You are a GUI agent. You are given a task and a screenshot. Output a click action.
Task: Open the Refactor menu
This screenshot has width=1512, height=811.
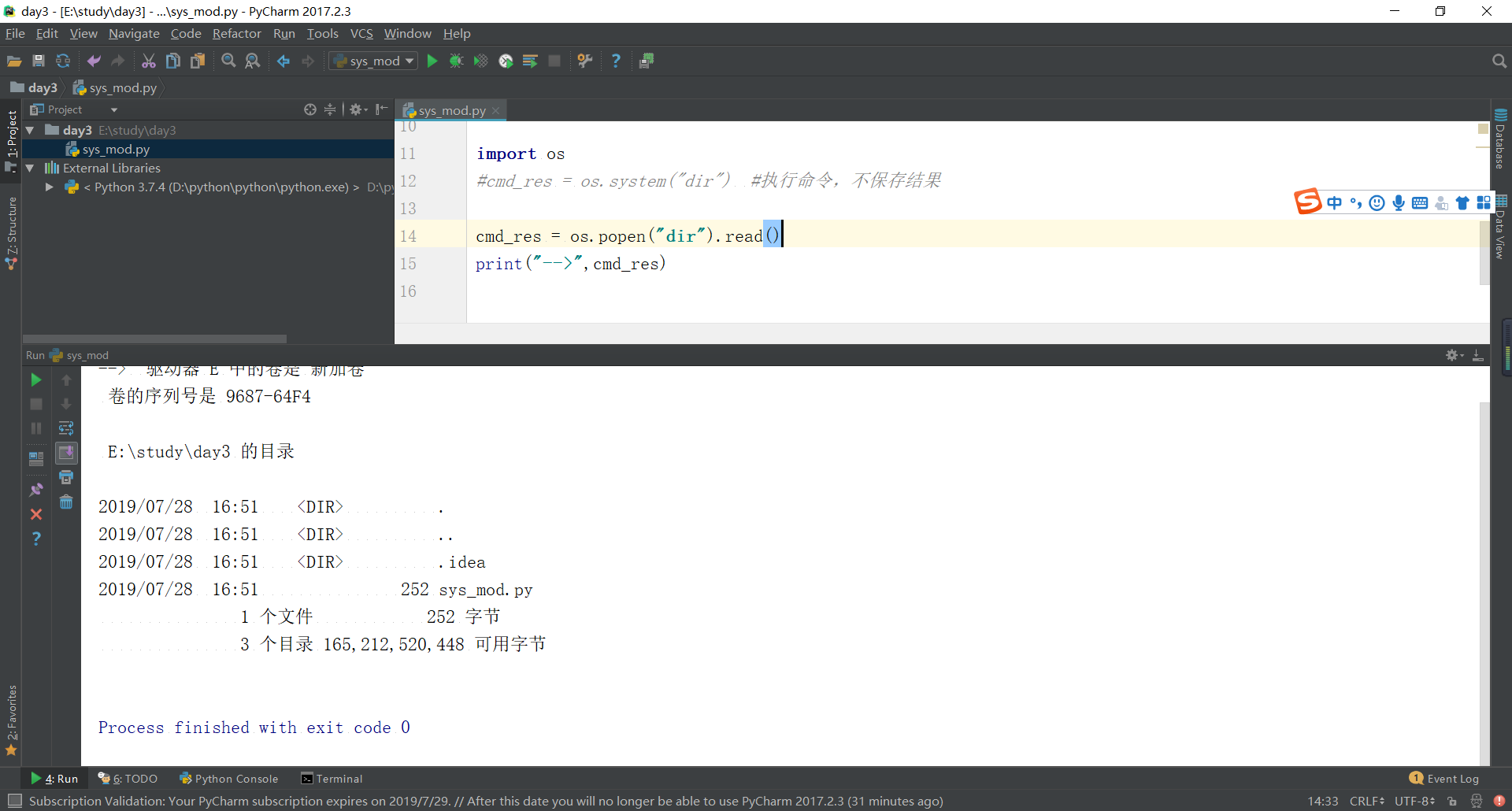236,33
